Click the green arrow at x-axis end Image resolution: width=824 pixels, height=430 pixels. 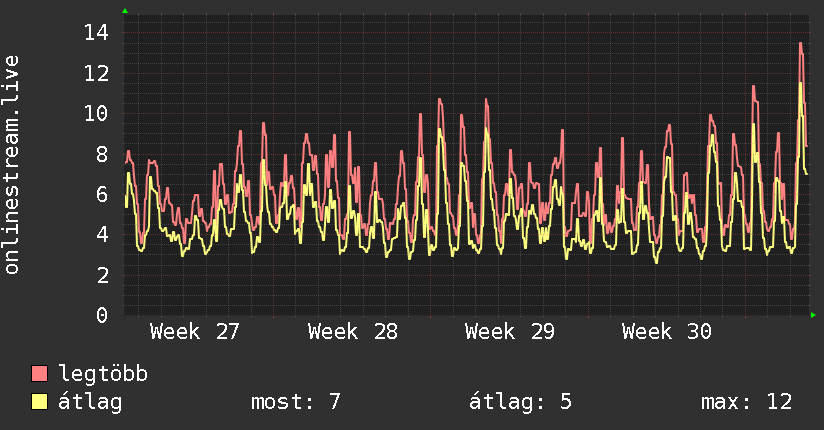point(813,315)
